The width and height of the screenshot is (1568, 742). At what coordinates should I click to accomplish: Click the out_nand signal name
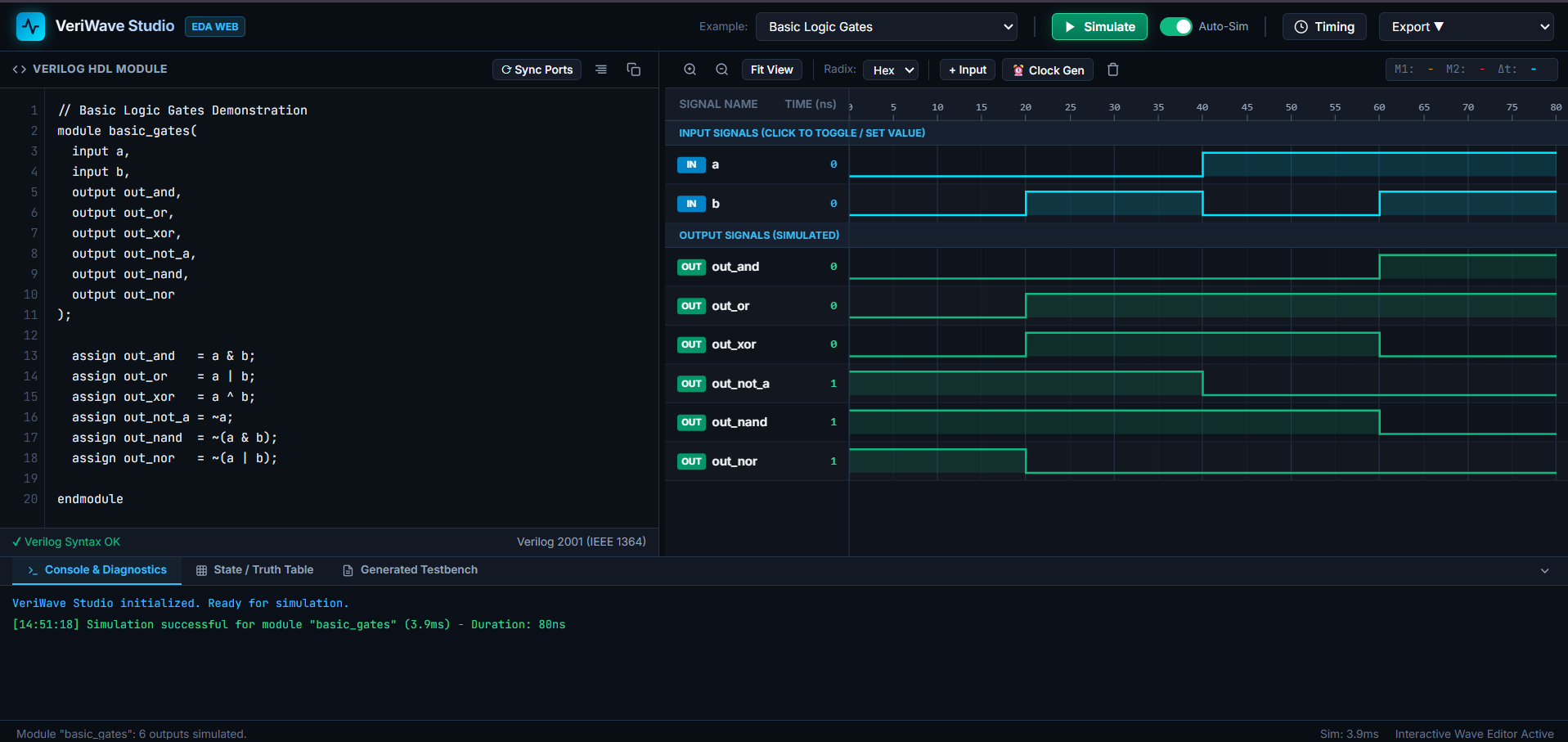739,422
